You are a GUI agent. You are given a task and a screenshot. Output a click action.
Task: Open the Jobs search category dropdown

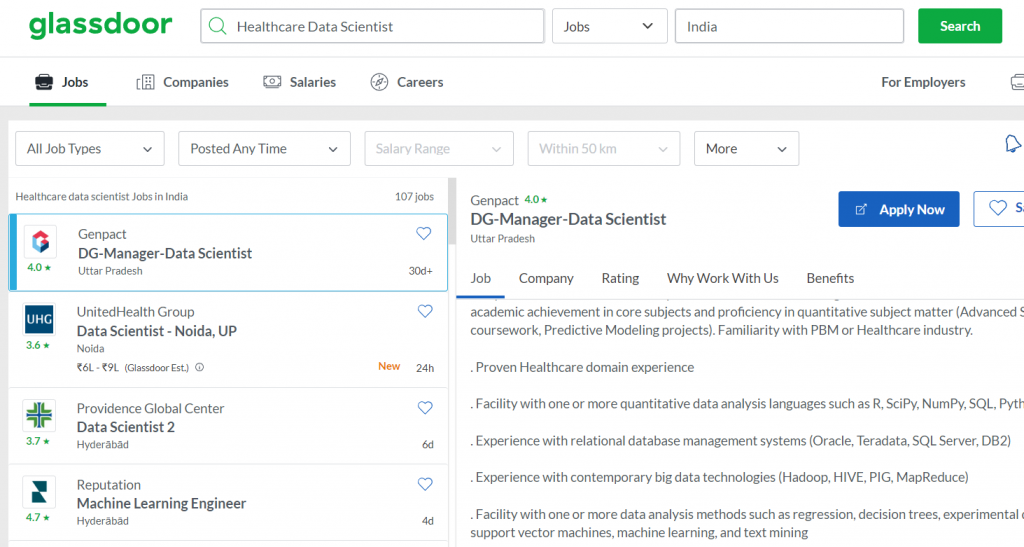(x=609, y=26)
